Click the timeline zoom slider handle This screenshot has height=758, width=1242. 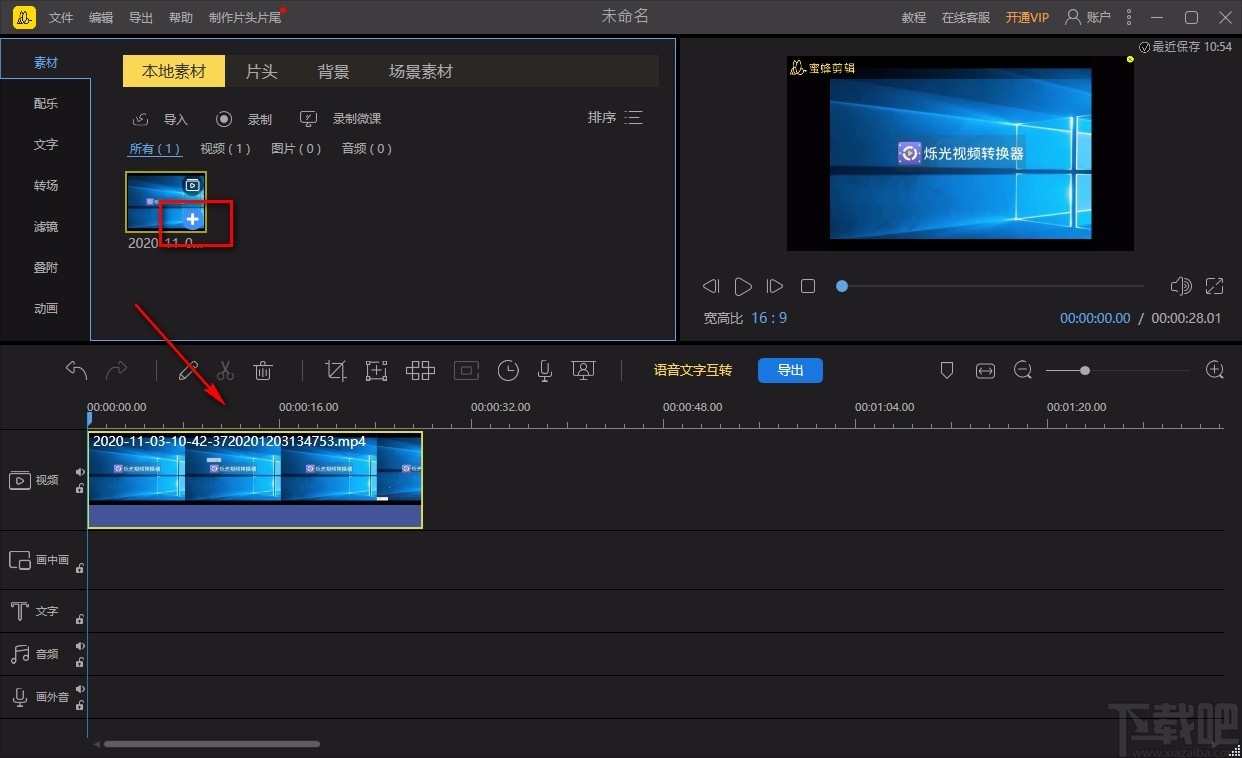click(x=1085, y=371)
